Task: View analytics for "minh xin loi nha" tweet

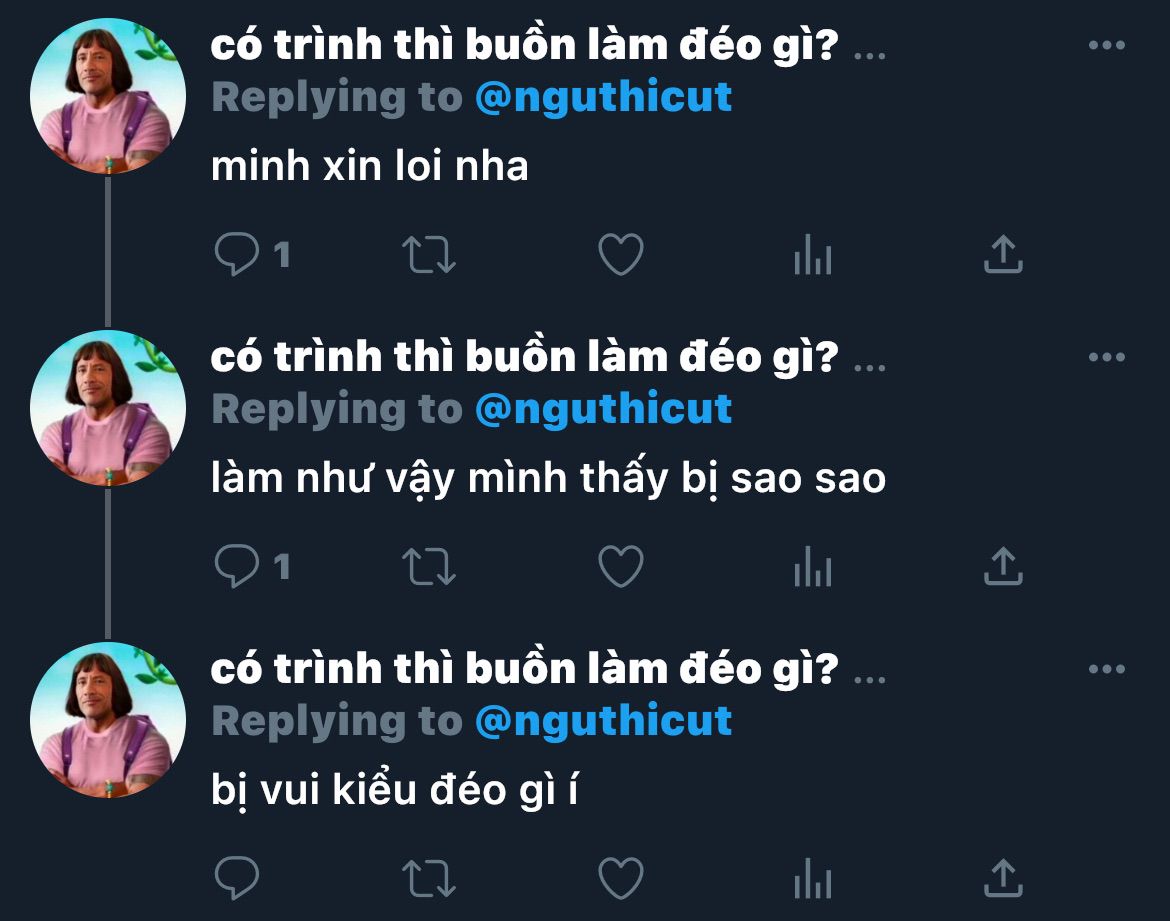Action: point(813,254)
